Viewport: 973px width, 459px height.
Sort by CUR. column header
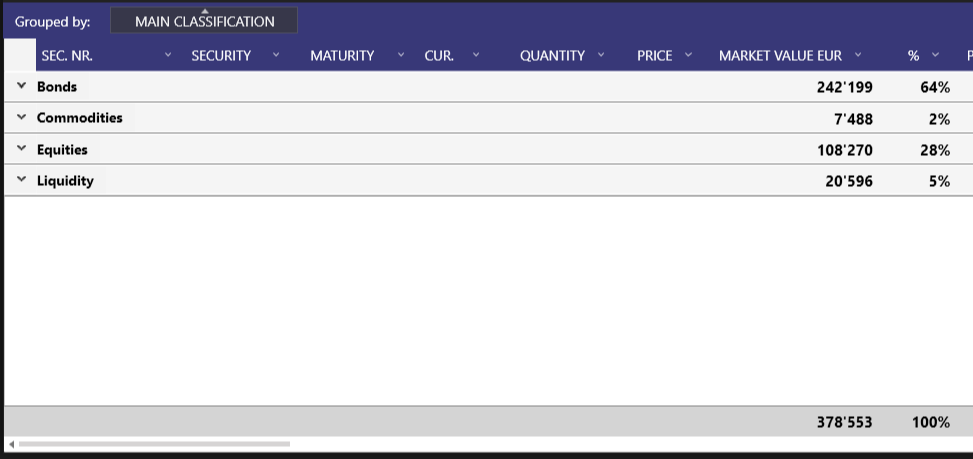tap(439, 56)
